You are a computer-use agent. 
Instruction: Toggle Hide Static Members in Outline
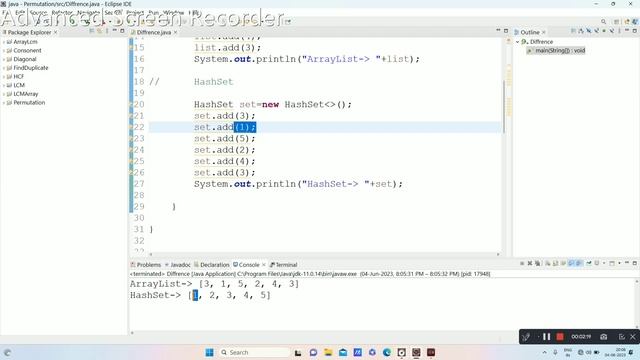tap(596, 31)
